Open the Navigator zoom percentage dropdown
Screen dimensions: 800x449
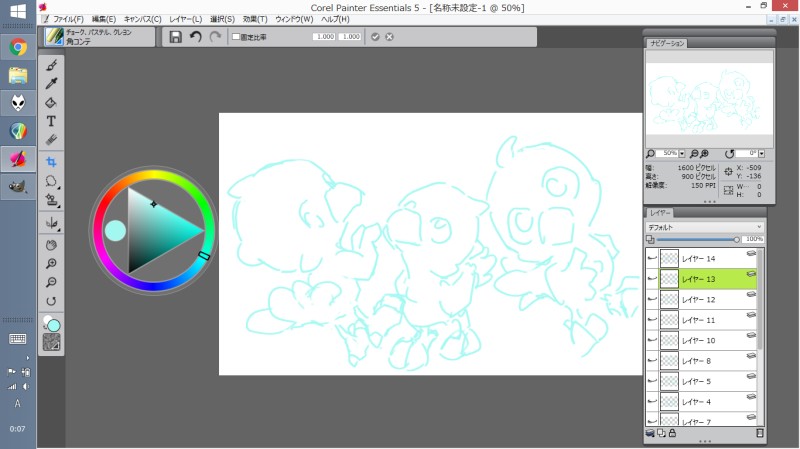coord(682,154)
